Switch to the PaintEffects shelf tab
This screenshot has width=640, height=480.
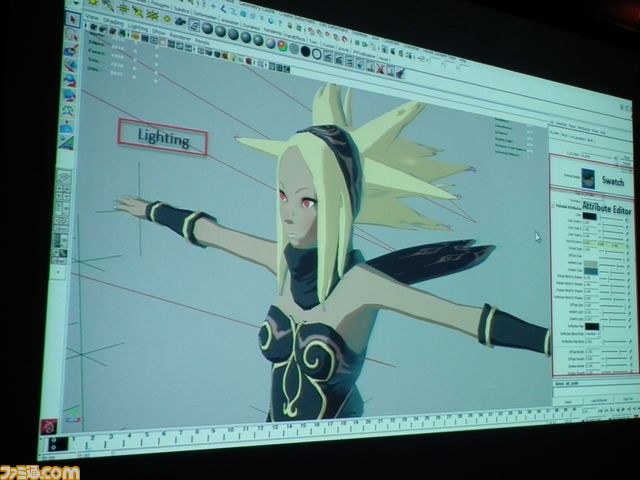(x=295, y=38)
